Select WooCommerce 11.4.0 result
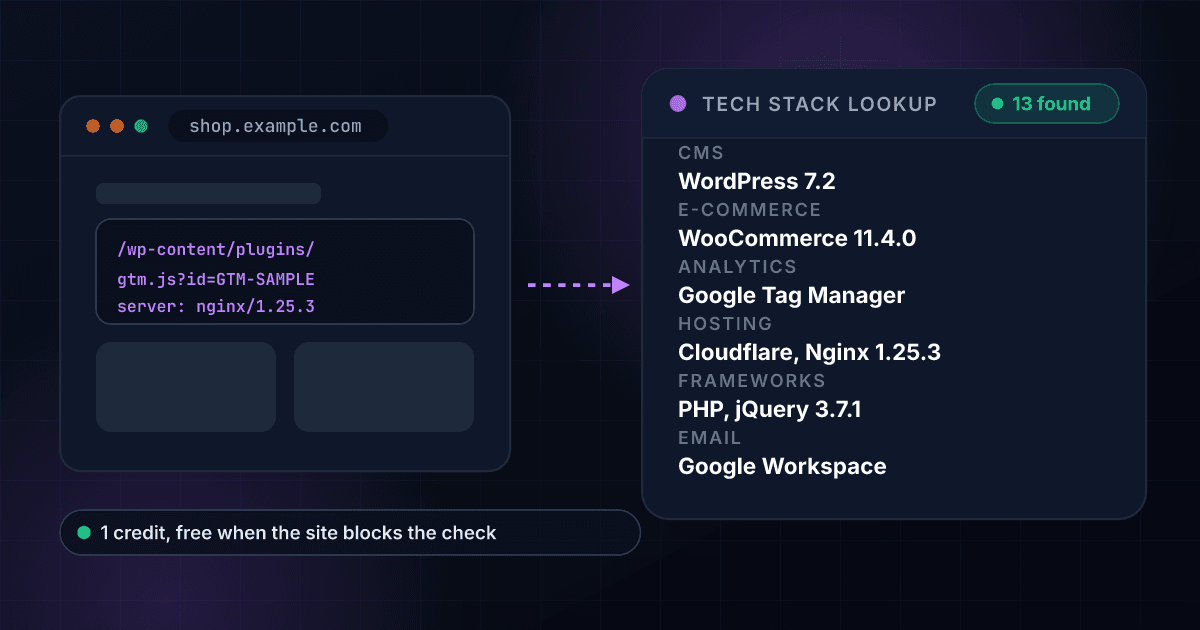Image resolution: width=1200 pixels, height=630 pixels. tap(797, 238)
